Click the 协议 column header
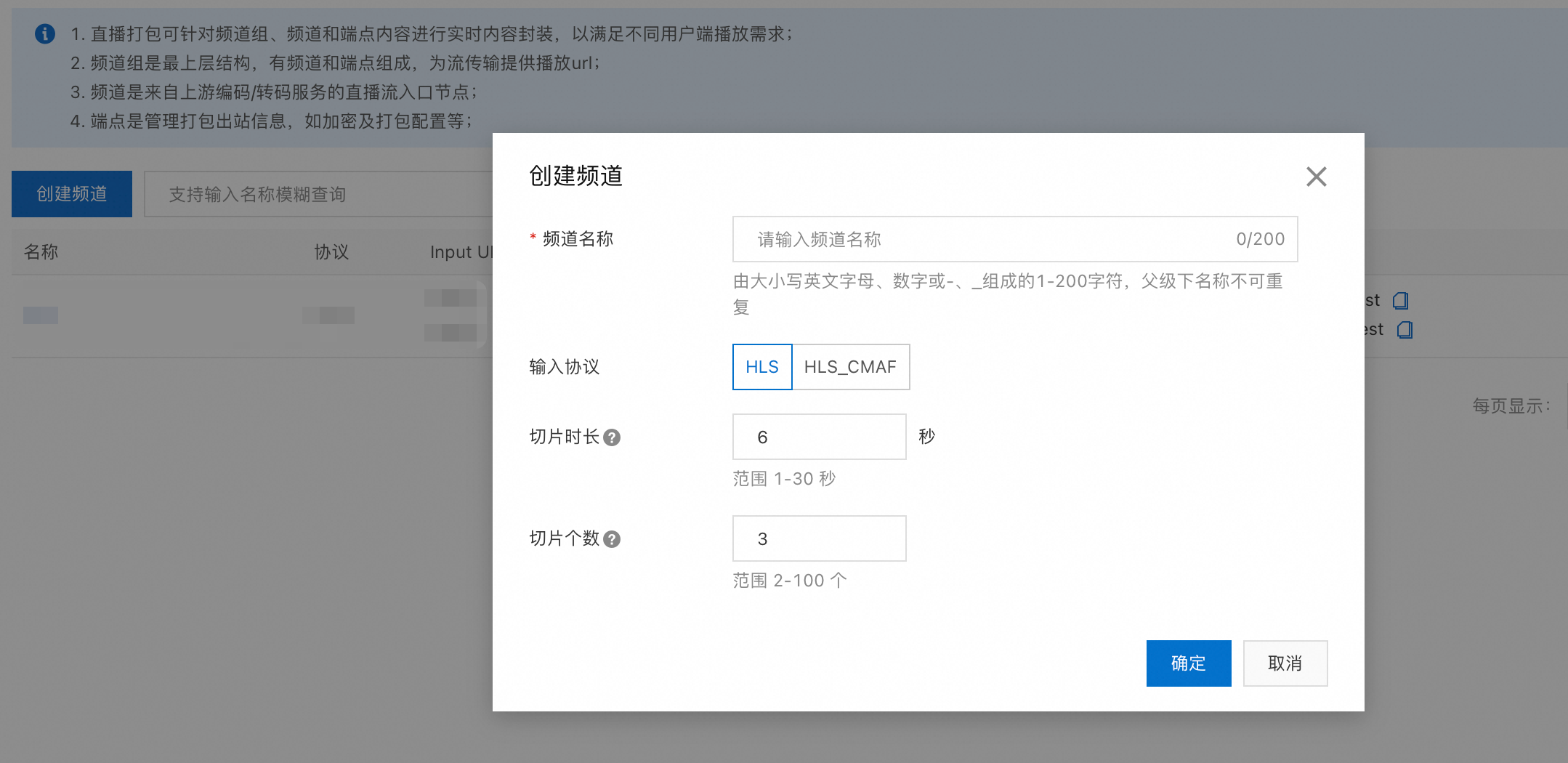 (x=331, y=252)
